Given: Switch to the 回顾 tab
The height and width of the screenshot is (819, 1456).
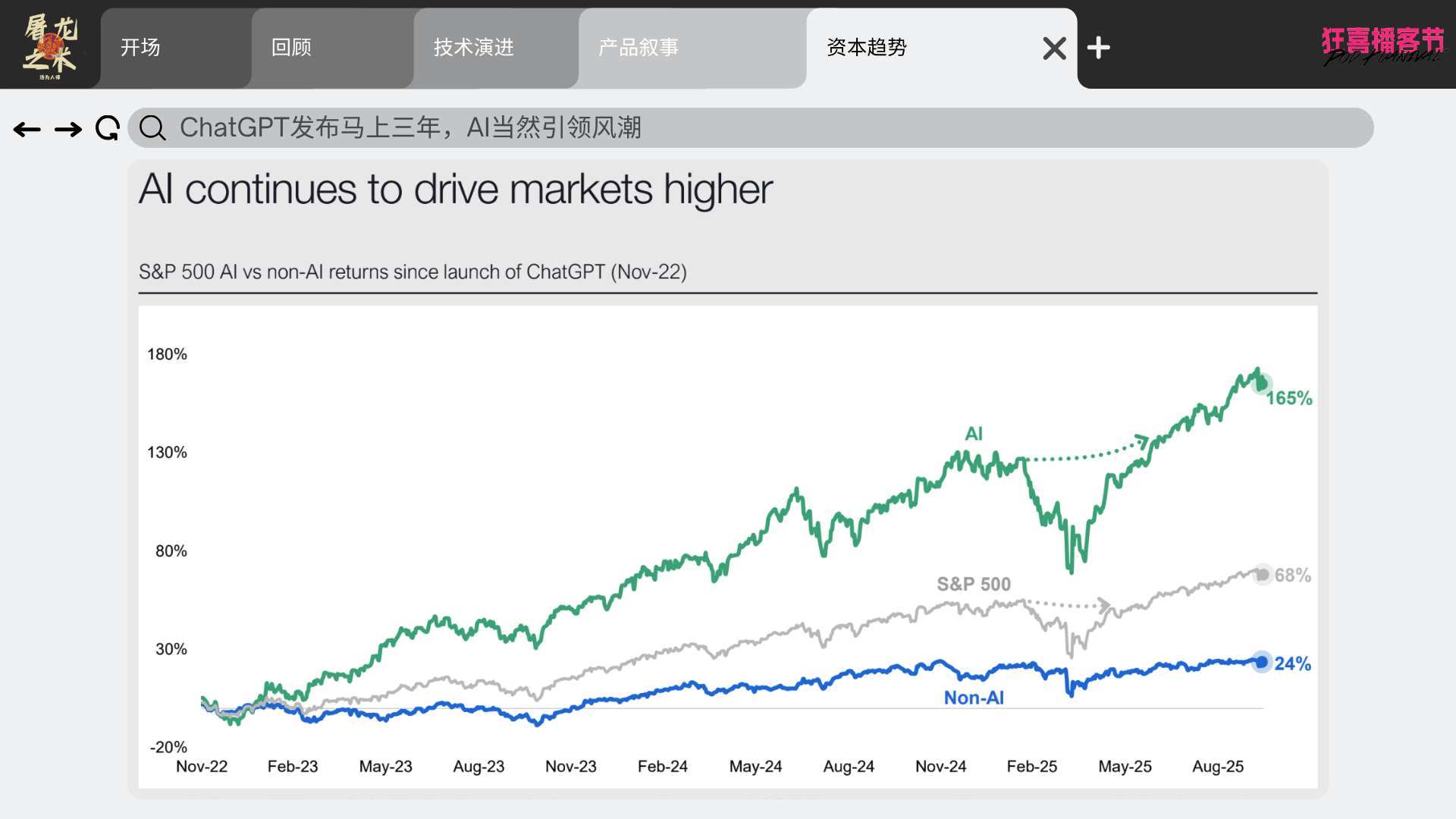Looking at the screenshot, I should click(x=292, y=48).
